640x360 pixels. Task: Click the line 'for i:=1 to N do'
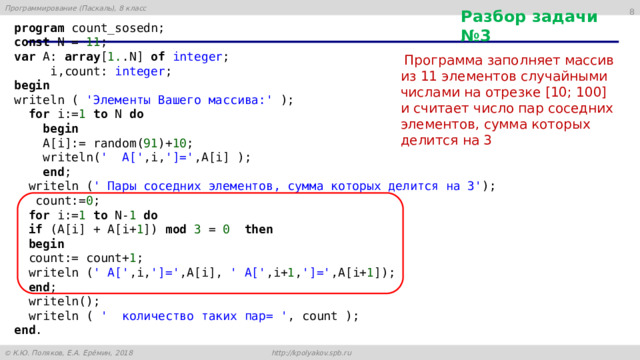pyautogui.click(x=86, y=114)
